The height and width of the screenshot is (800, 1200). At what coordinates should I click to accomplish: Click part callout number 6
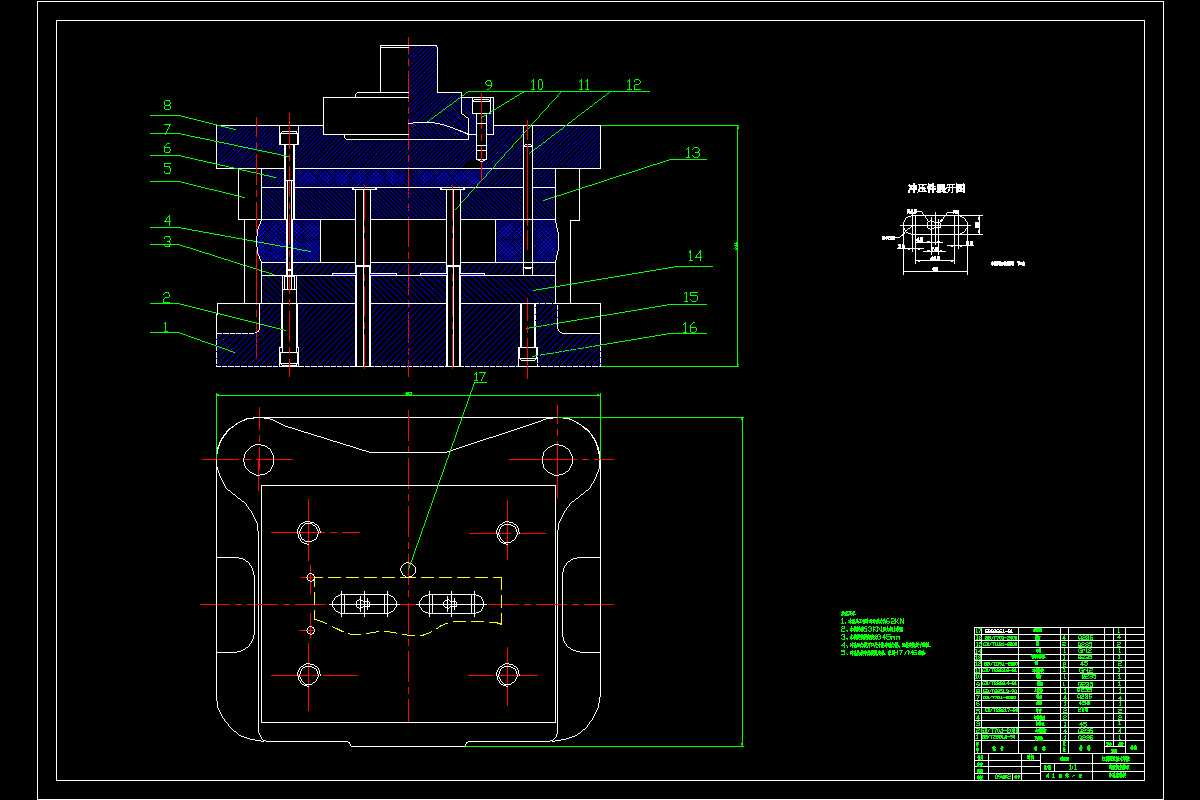(167, 148)
